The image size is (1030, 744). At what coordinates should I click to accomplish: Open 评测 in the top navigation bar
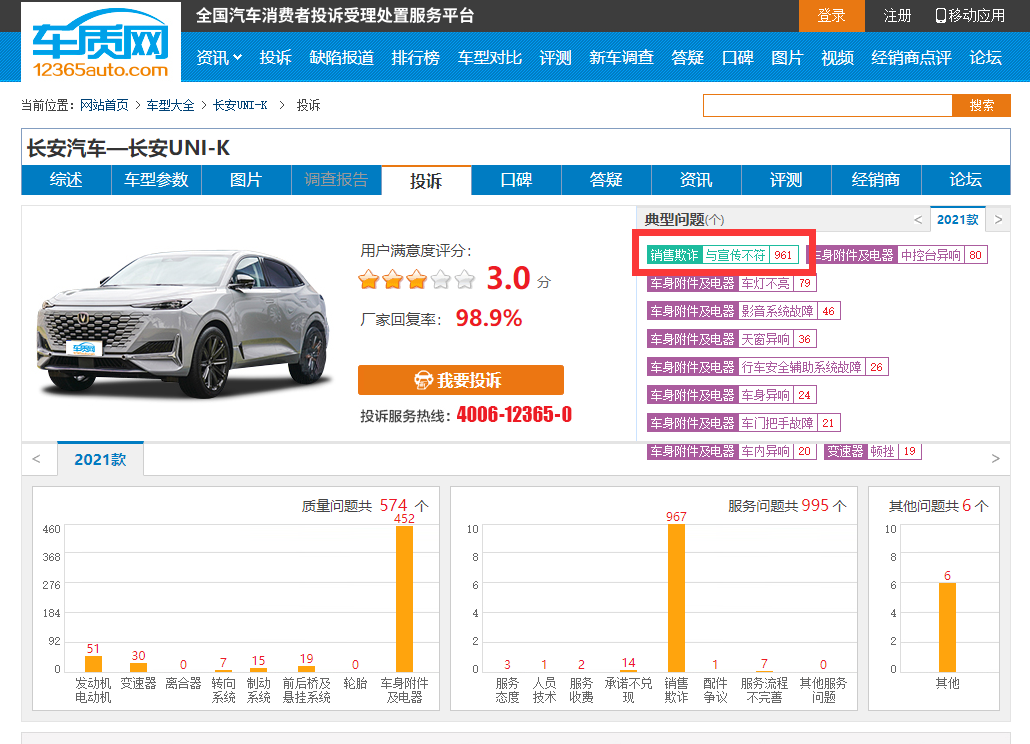point(555,58)
